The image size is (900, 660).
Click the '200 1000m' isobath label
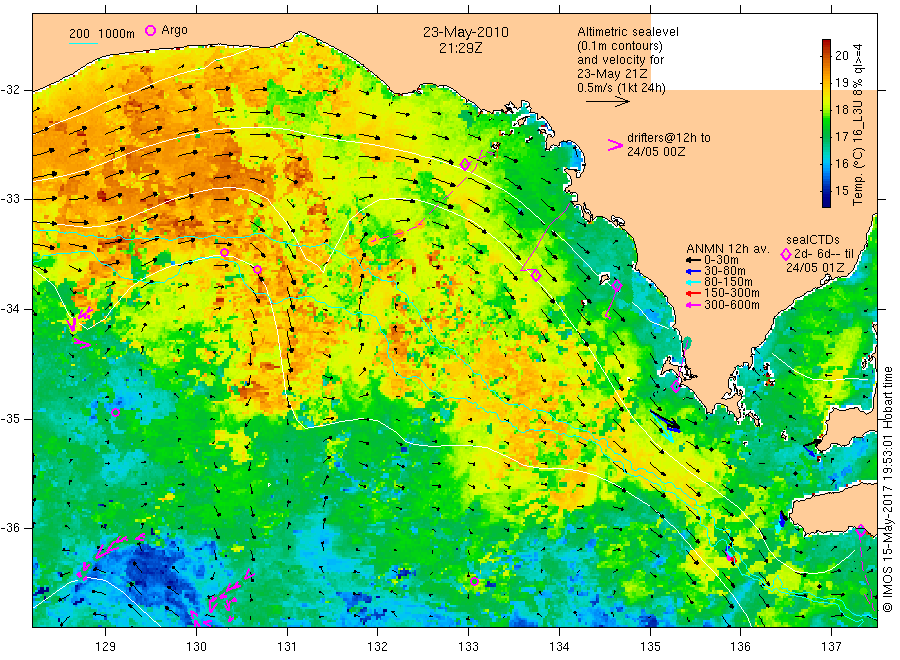coord(102,34)
